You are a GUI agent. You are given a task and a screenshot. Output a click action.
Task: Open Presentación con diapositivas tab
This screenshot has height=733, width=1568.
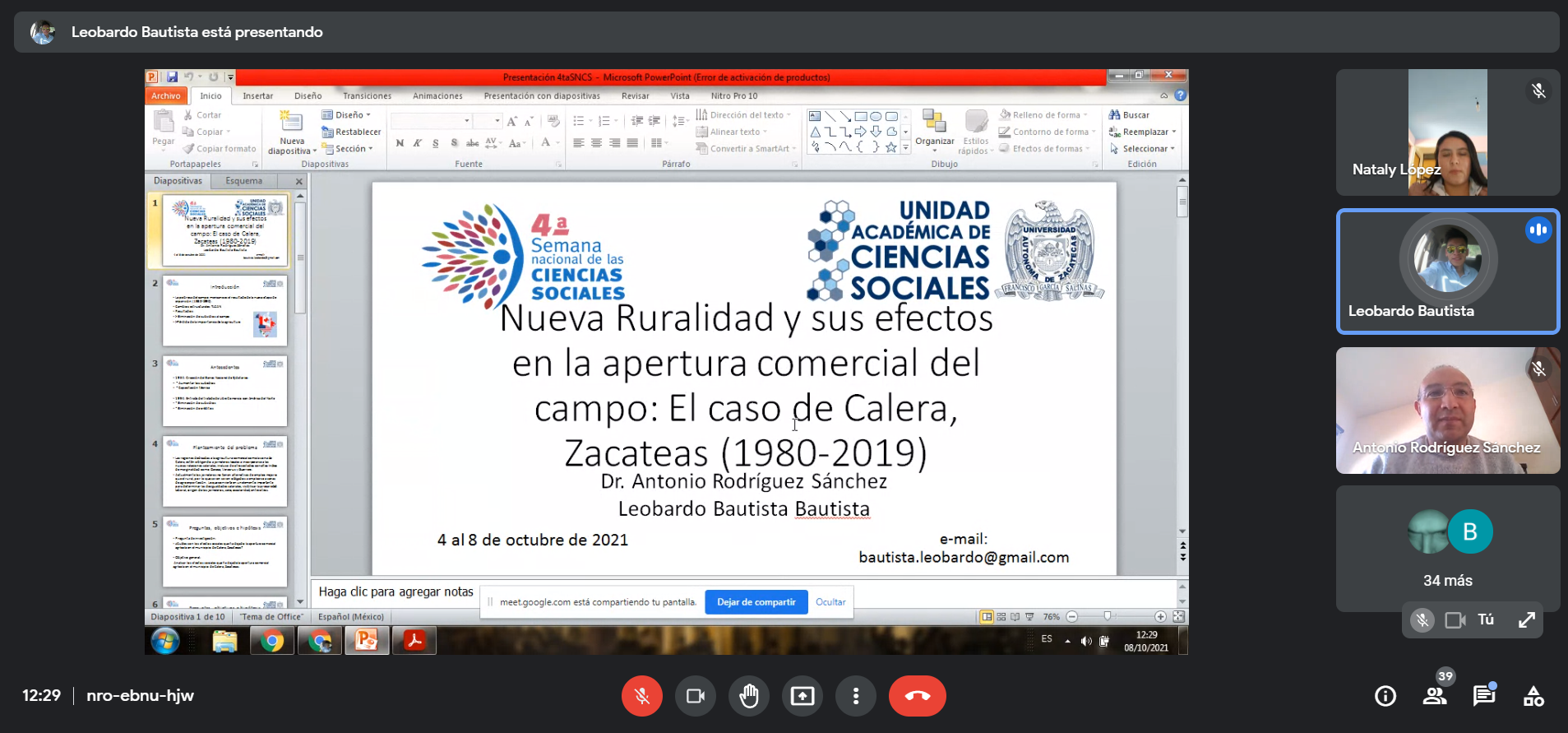[542, 96]
